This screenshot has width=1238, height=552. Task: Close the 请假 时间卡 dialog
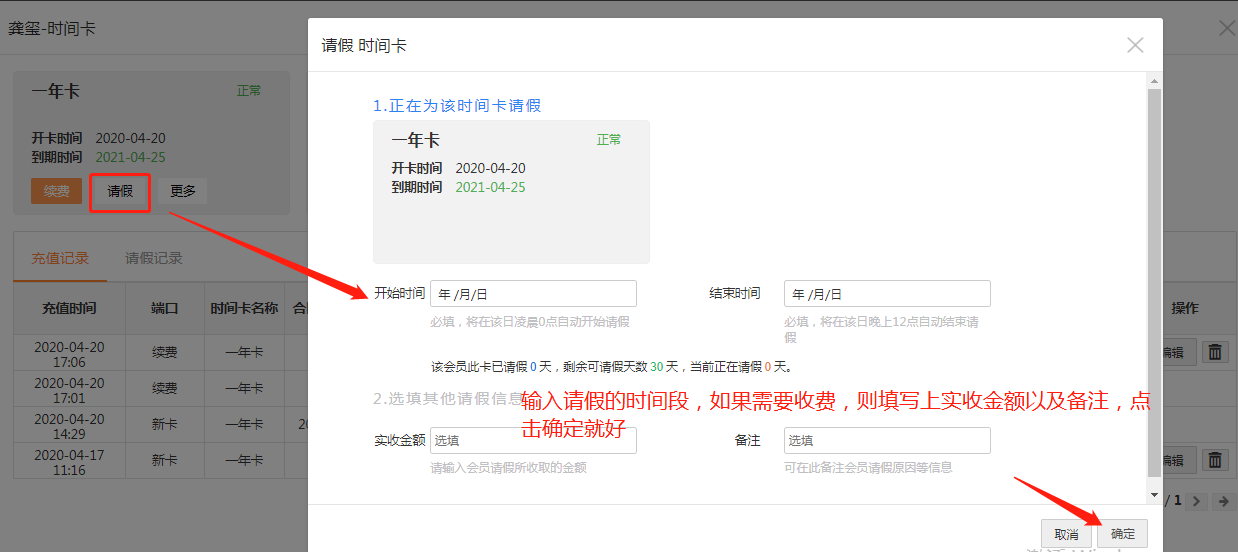[1135, 45]
